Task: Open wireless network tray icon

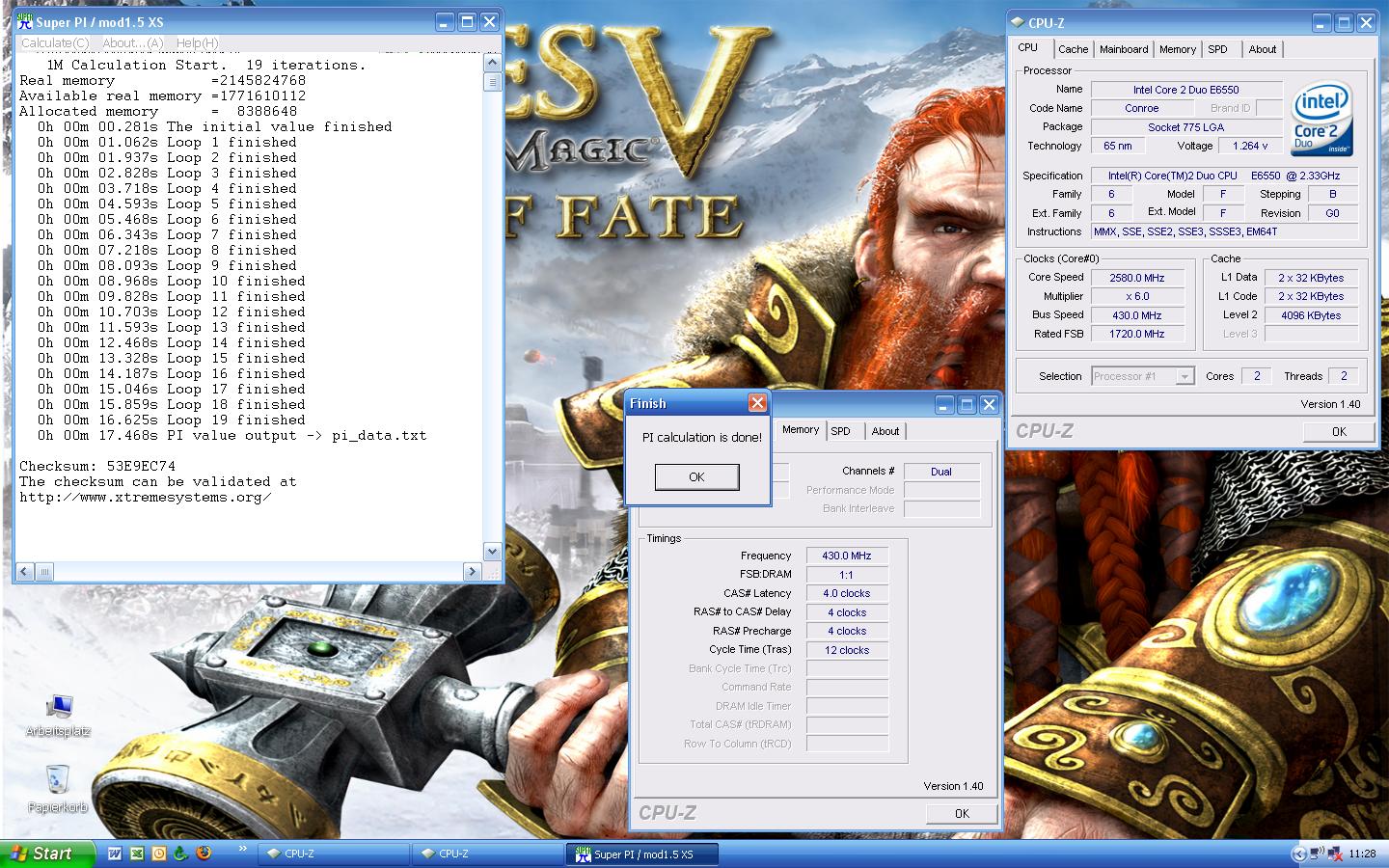Action: click(x=1318, y=854)
